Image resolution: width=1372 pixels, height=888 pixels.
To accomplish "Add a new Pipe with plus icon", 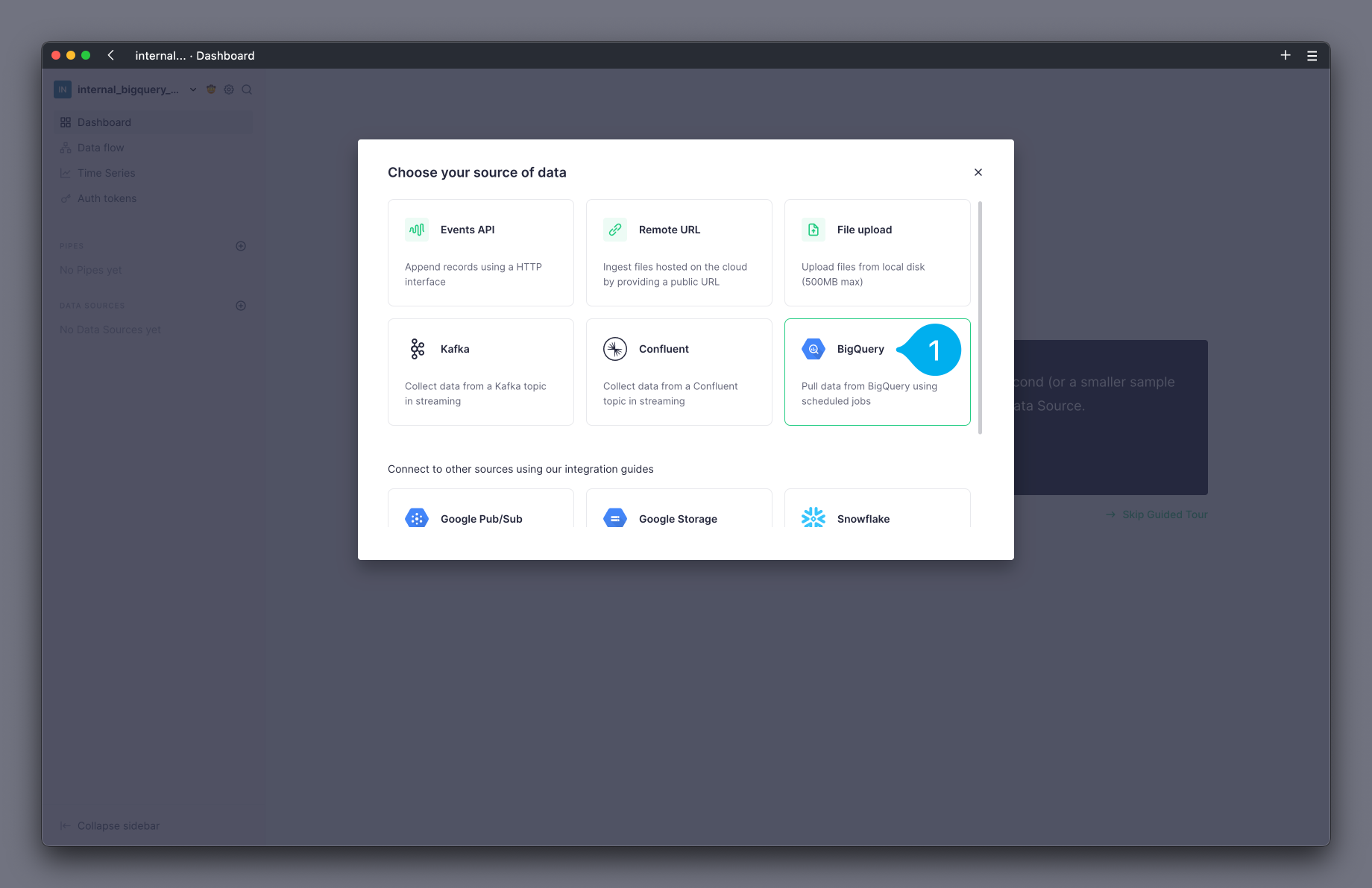I will (241, 246).
